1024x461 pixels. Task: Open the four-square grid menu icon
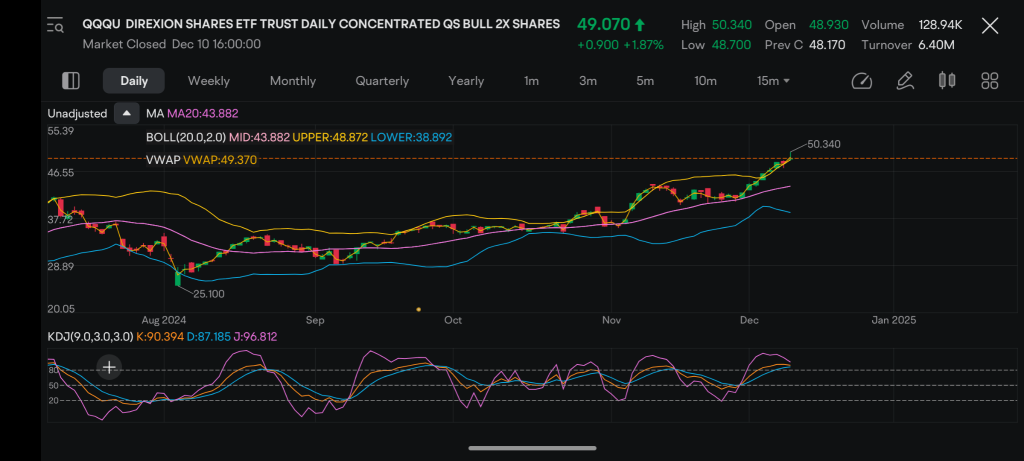click(990, 81)
